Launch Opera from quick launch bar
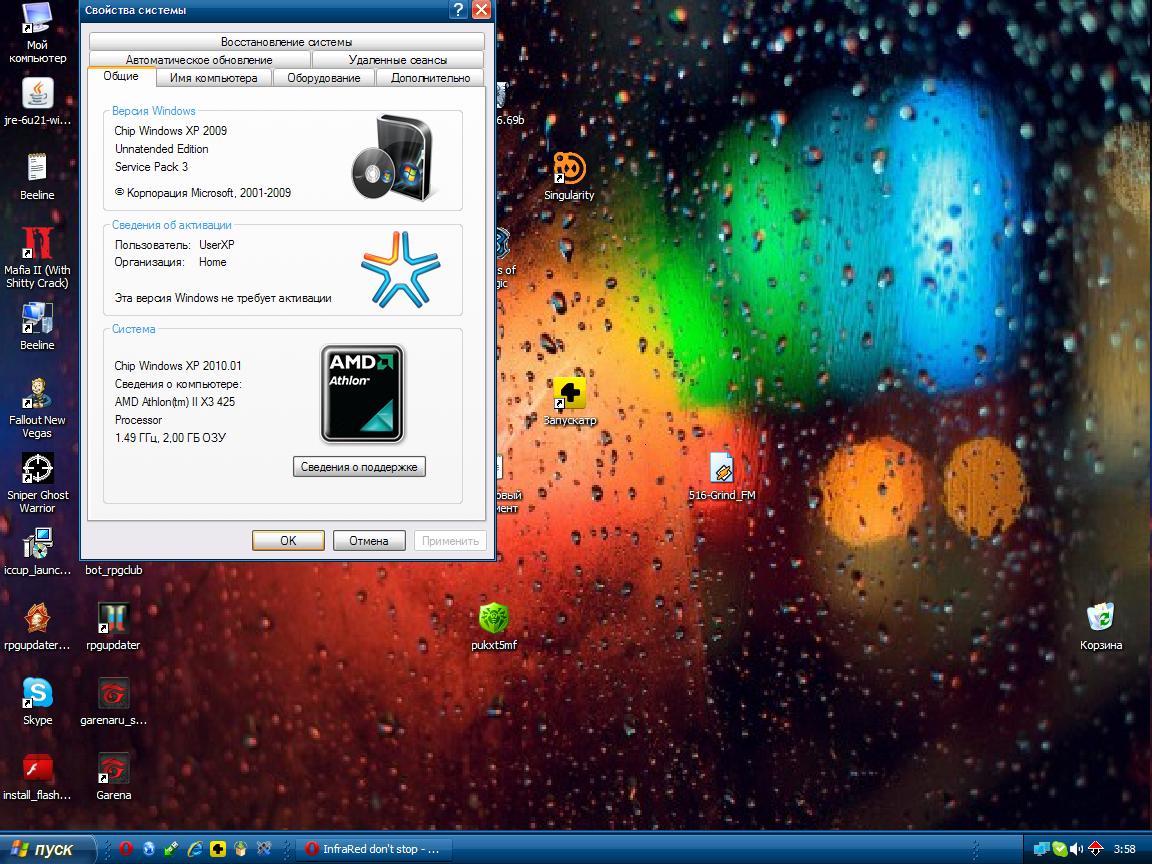The width and height of the screenshot is (1152, 864). point(126,849)
